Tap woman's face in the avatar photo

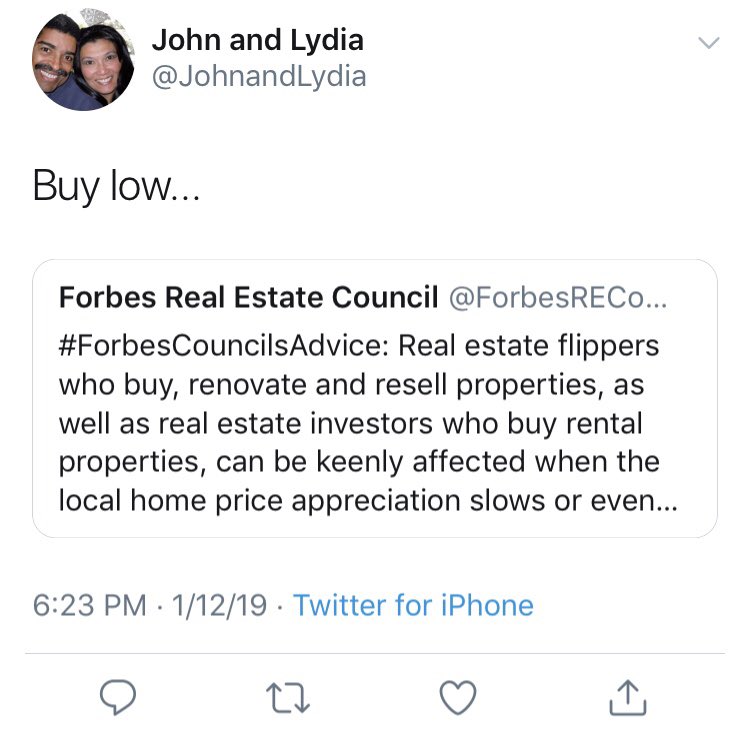99,67
